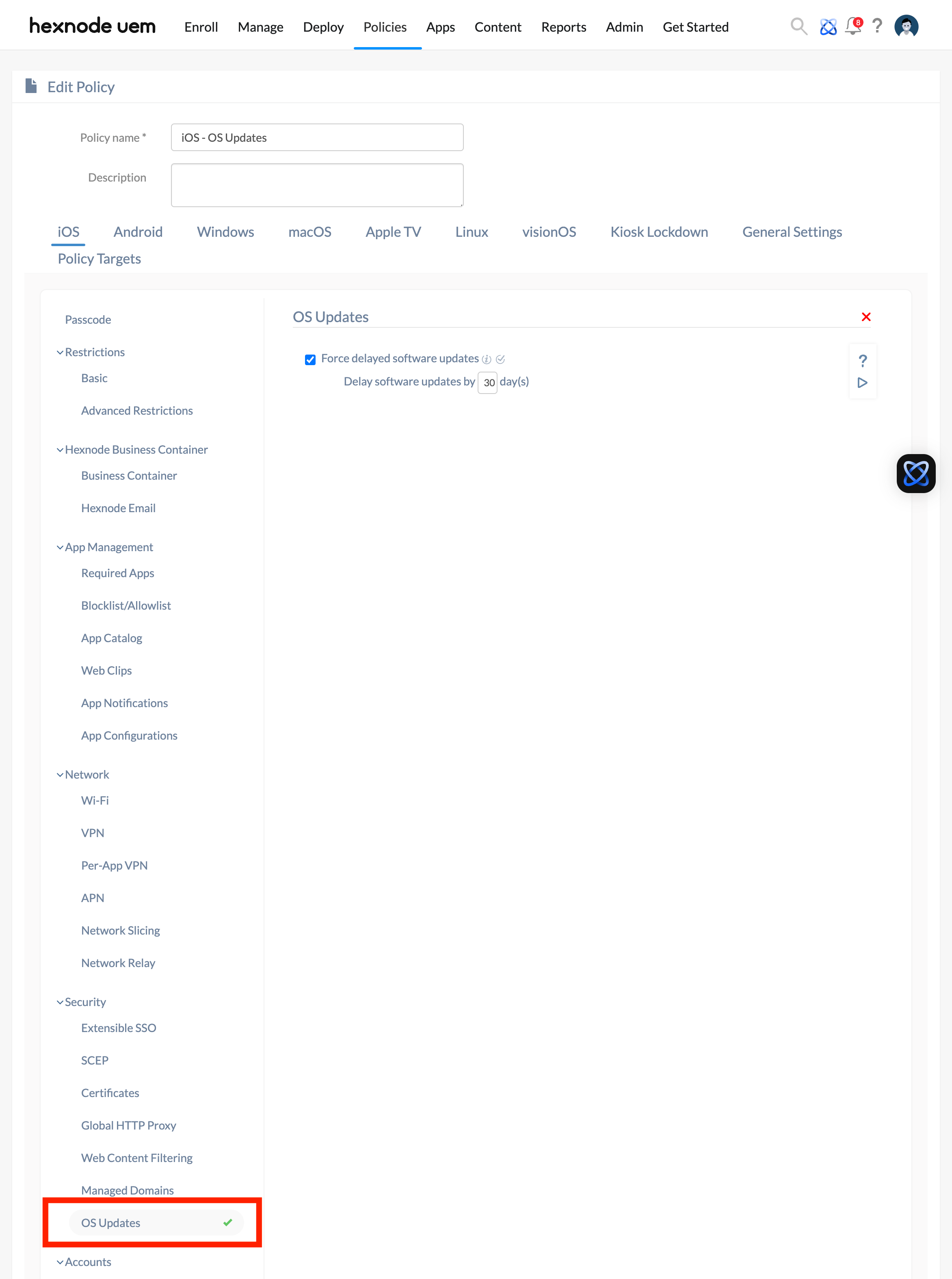Viewport: 952px width, 1279px height.
Task: Open the Admin menu
Action: (x=624, y=27)
